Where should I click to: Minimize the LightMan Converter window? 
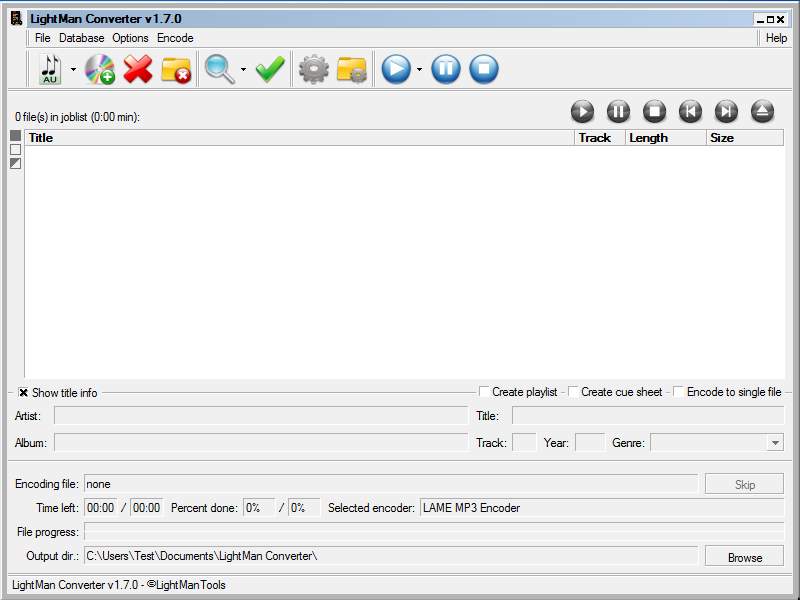[760, 19]
